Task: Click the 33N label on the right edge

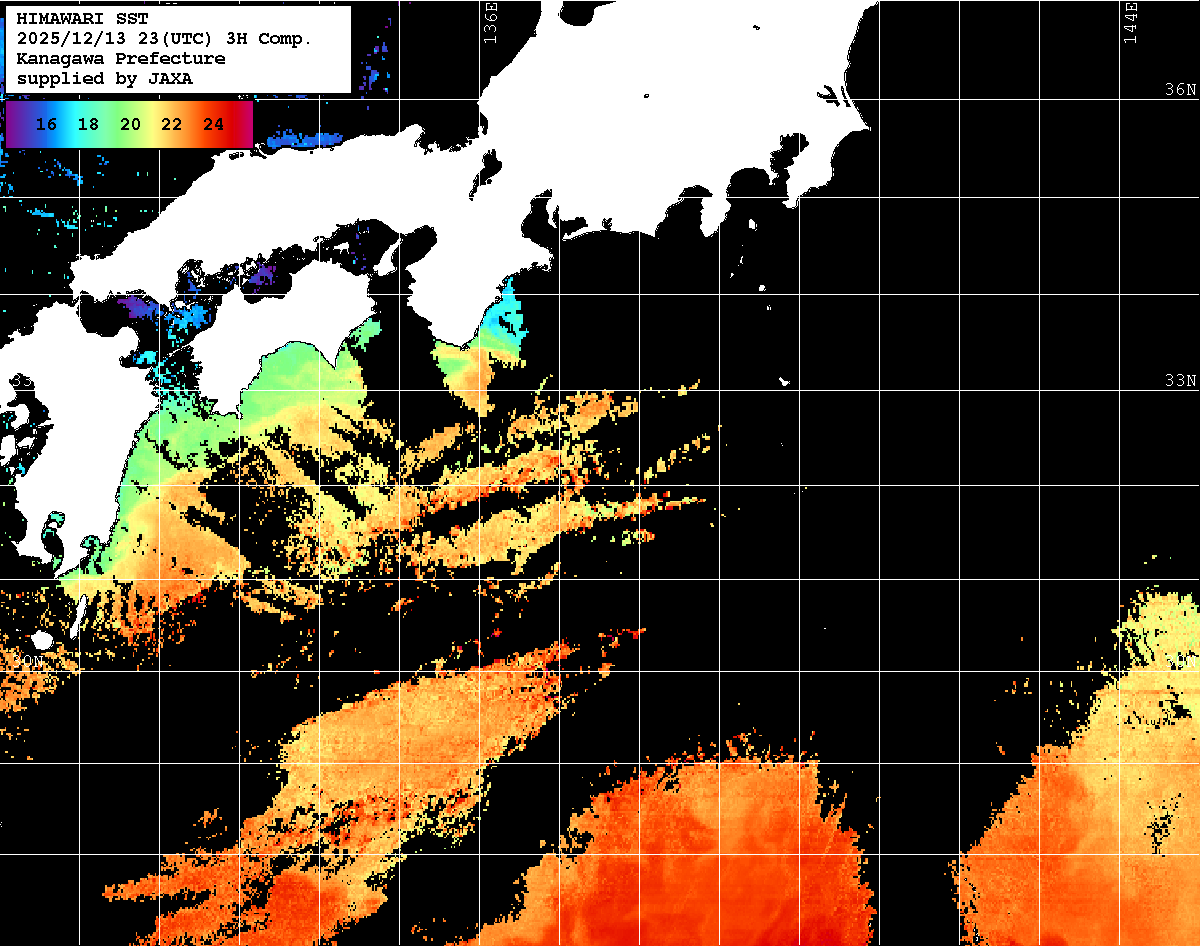Action: [x=1180, y=381]
